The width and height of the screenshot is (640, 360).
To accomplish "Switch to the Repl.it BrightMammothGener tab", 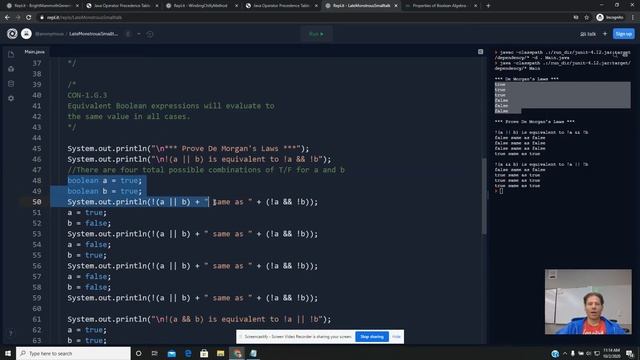I will 42,6.
